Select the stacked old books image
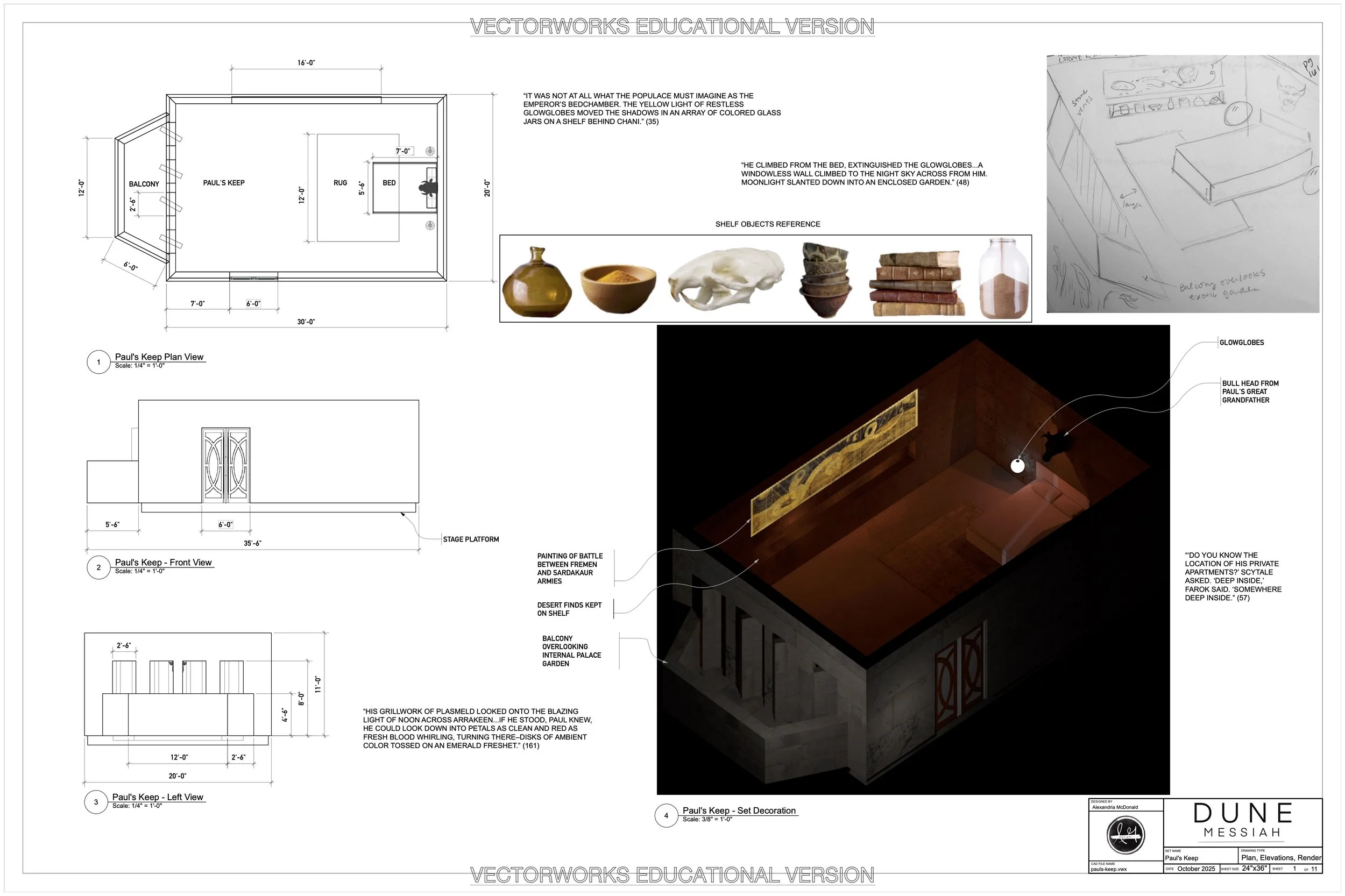This screenshot has height=896, width=1345. 917,283
